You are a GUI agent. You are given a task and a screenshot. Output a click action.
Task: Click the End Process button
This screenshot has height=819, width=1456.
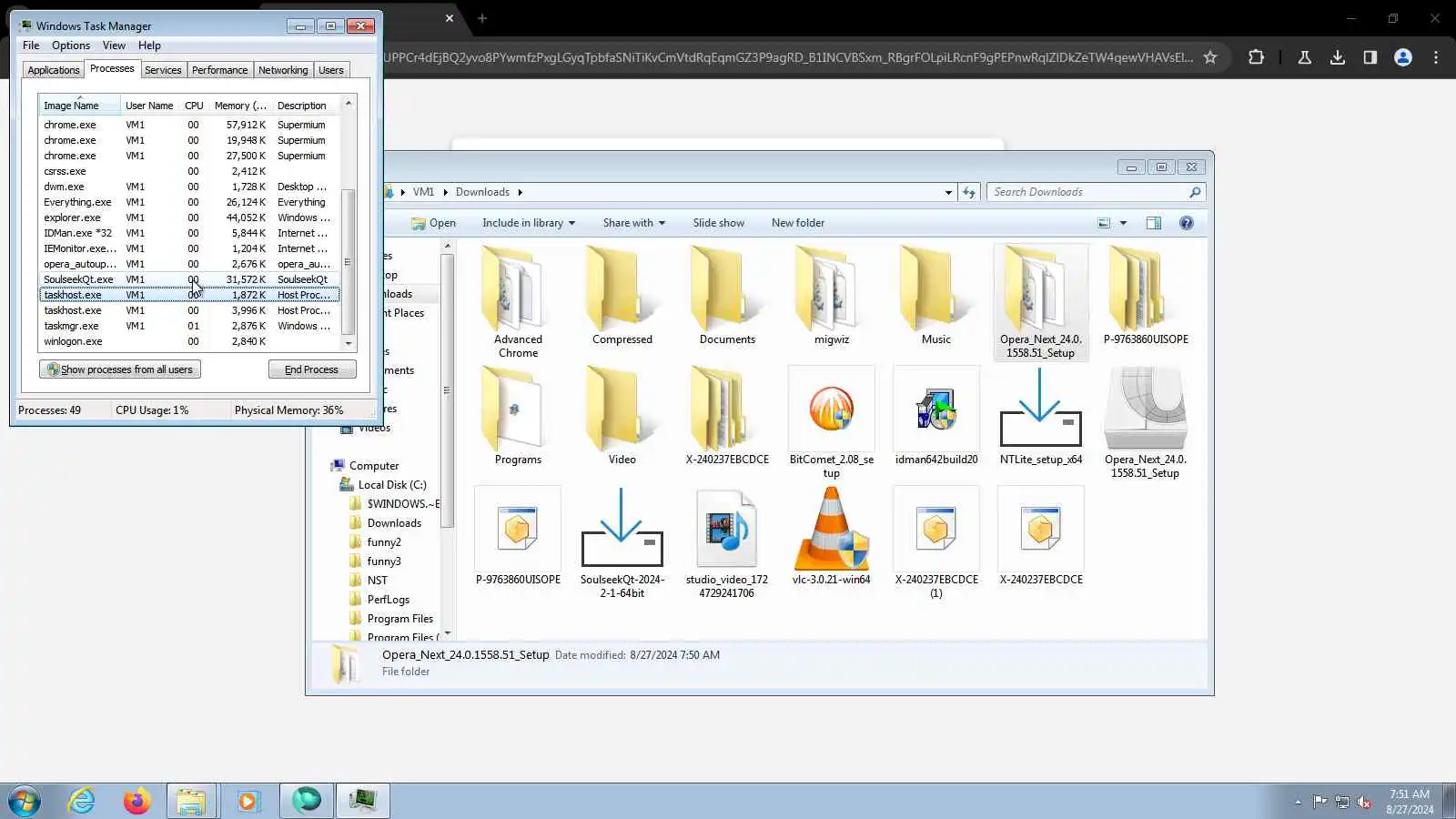312,369
